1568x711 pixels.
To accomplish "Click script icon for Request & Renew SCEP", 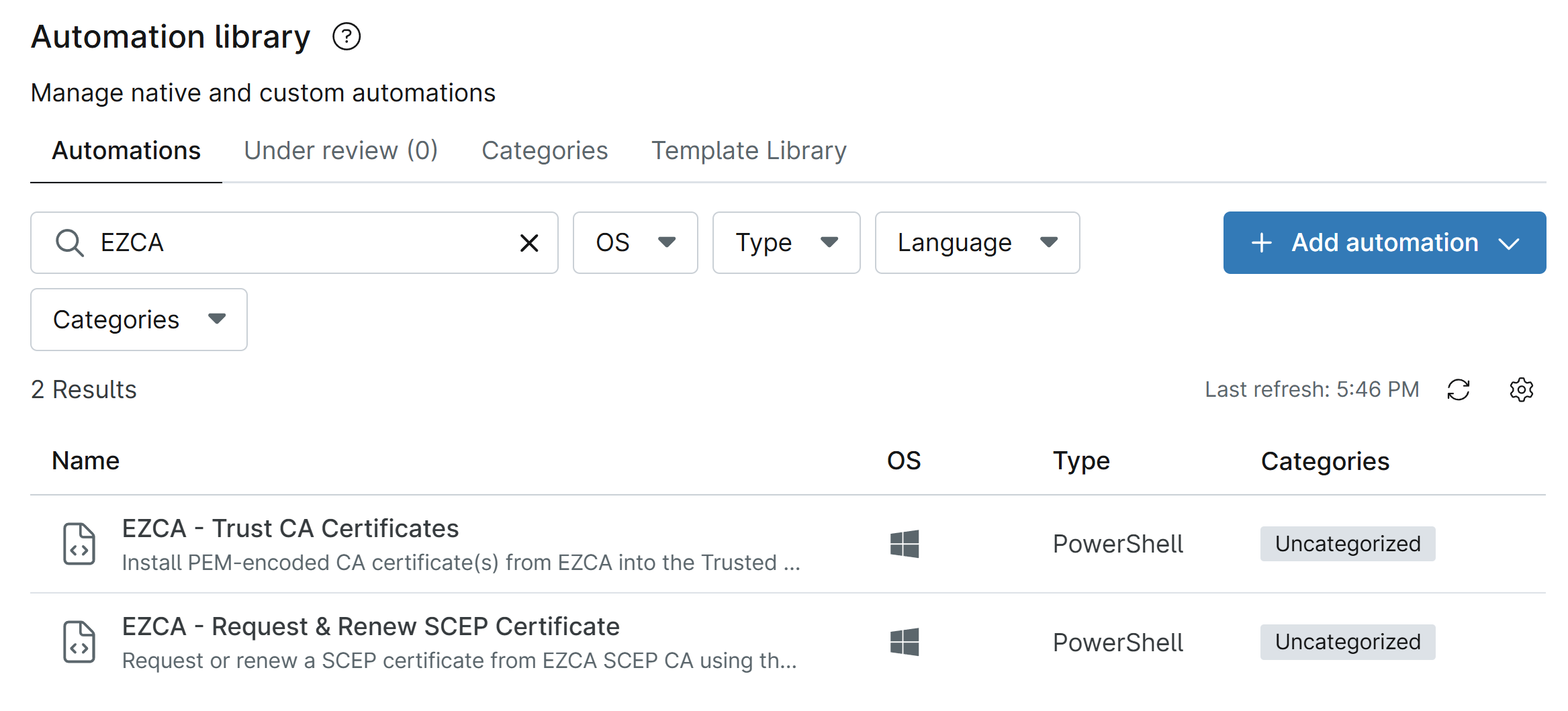I will click(79, 642).
